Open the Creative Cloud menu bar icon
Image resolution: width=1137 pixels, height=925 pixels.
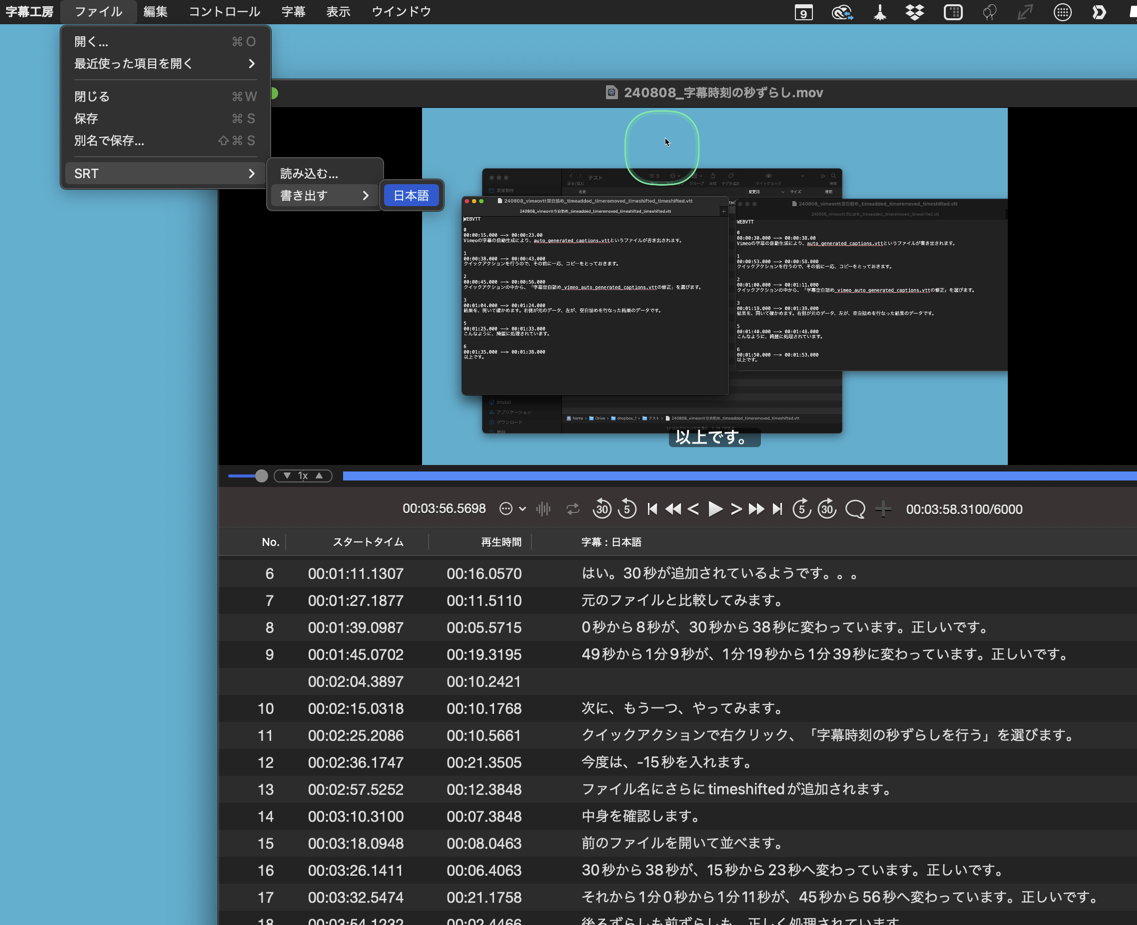tap(842, 12)
